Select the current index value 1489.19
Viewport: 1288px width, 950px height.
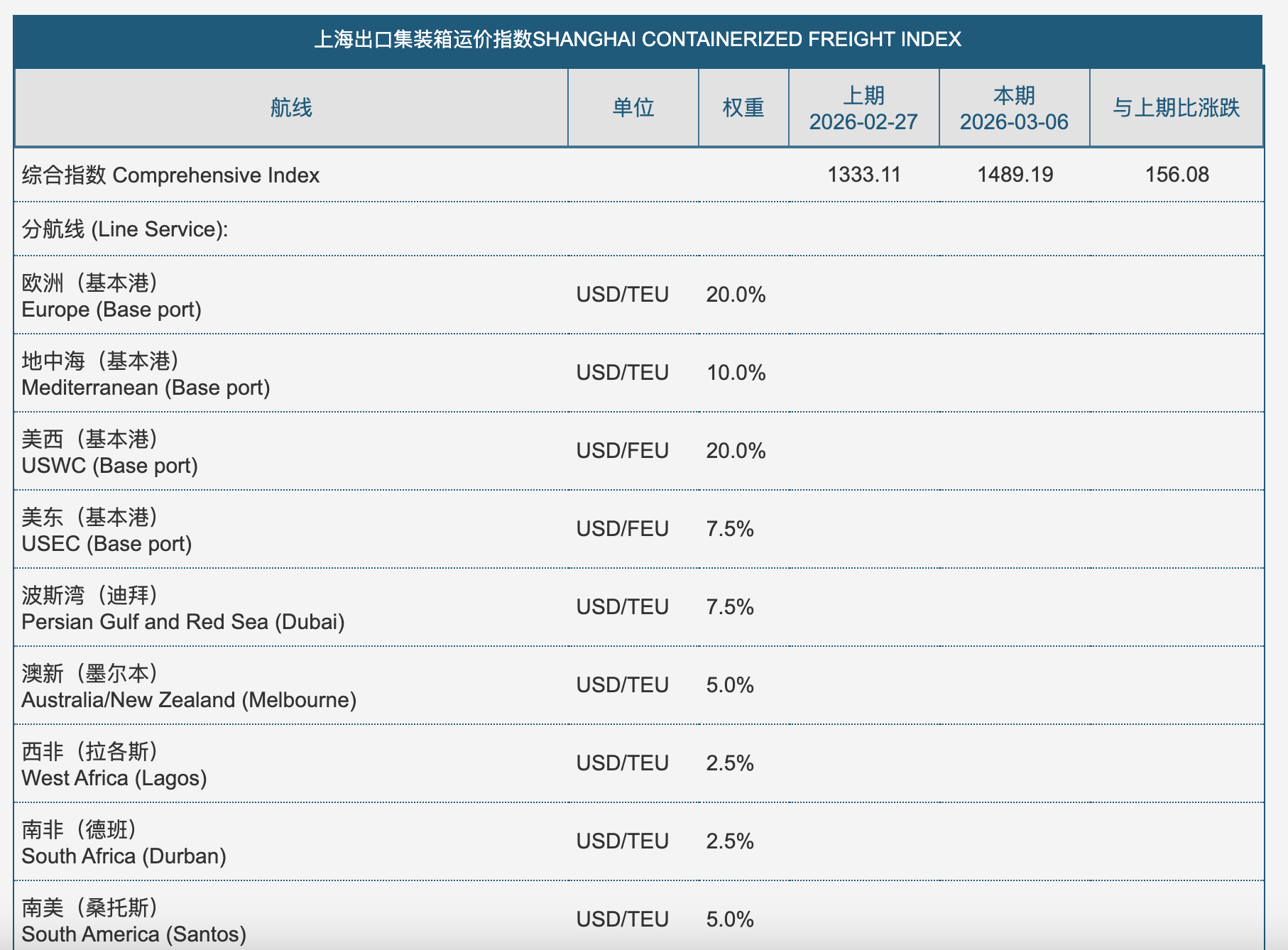(x=1015, y=175)
